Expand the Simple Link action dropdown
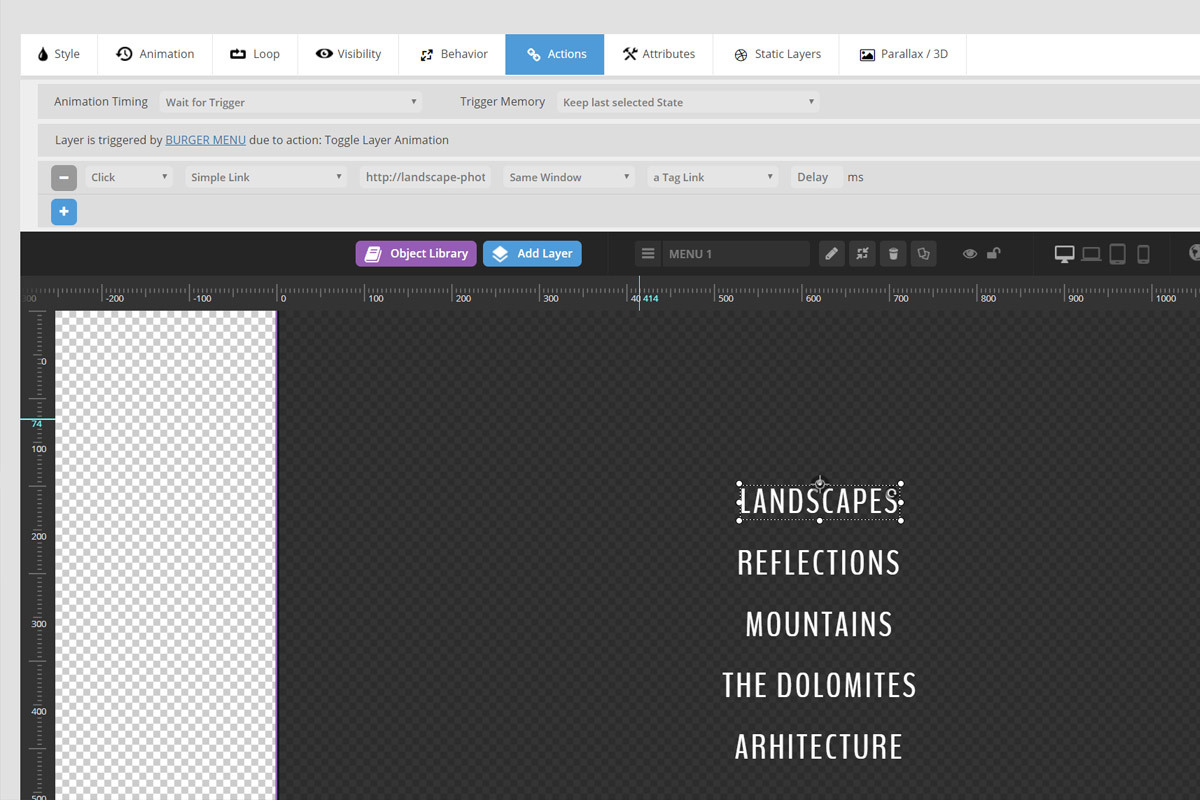The width and height of the screenshot is (1200, 800). 266,177
